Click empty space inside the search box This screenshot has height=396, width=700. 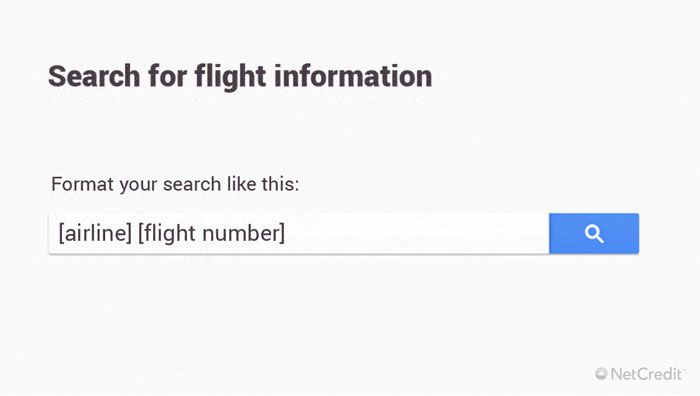pyautogui.click(x=415, y=233)
